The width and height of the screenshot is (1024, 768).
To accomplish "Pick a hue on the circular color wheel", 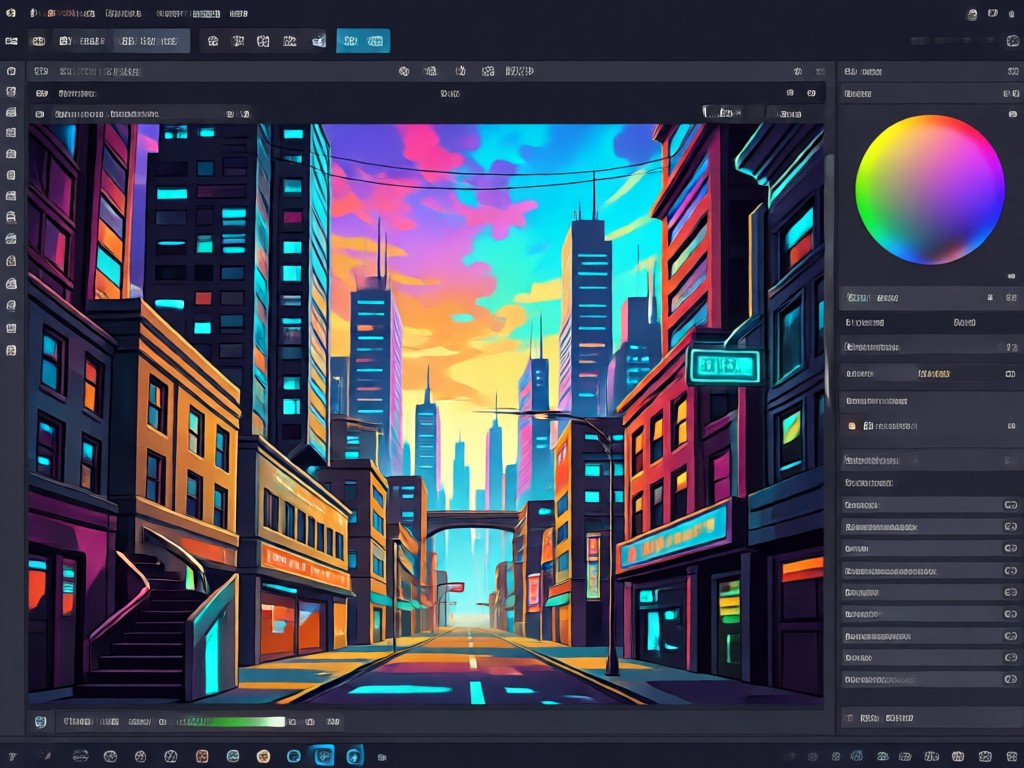I will pos(929,189).
